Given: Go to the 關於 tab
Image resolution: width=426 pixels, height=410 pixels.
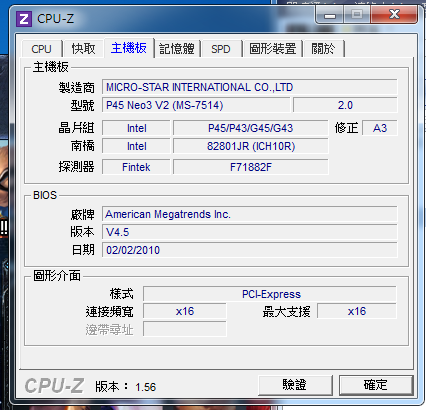Looking at the screenshot, I should pyautogui.click(x=323, y=49).
